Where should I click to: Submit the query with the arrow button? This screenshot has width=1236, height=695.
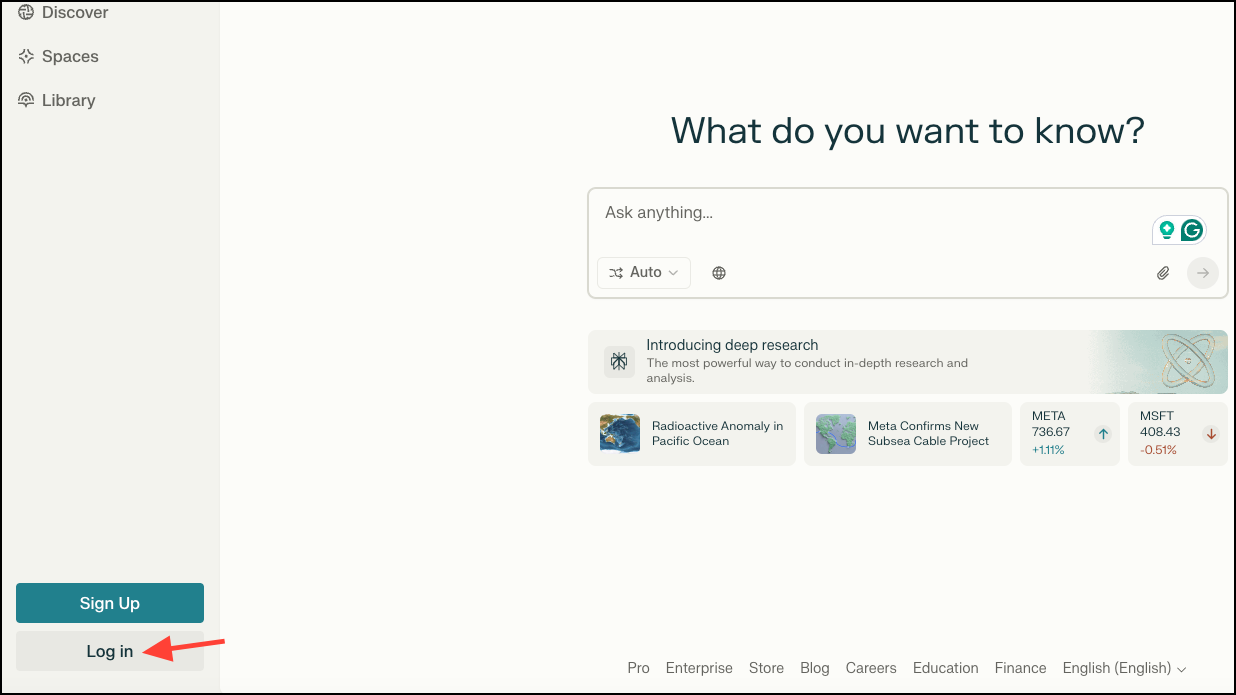1203,273
